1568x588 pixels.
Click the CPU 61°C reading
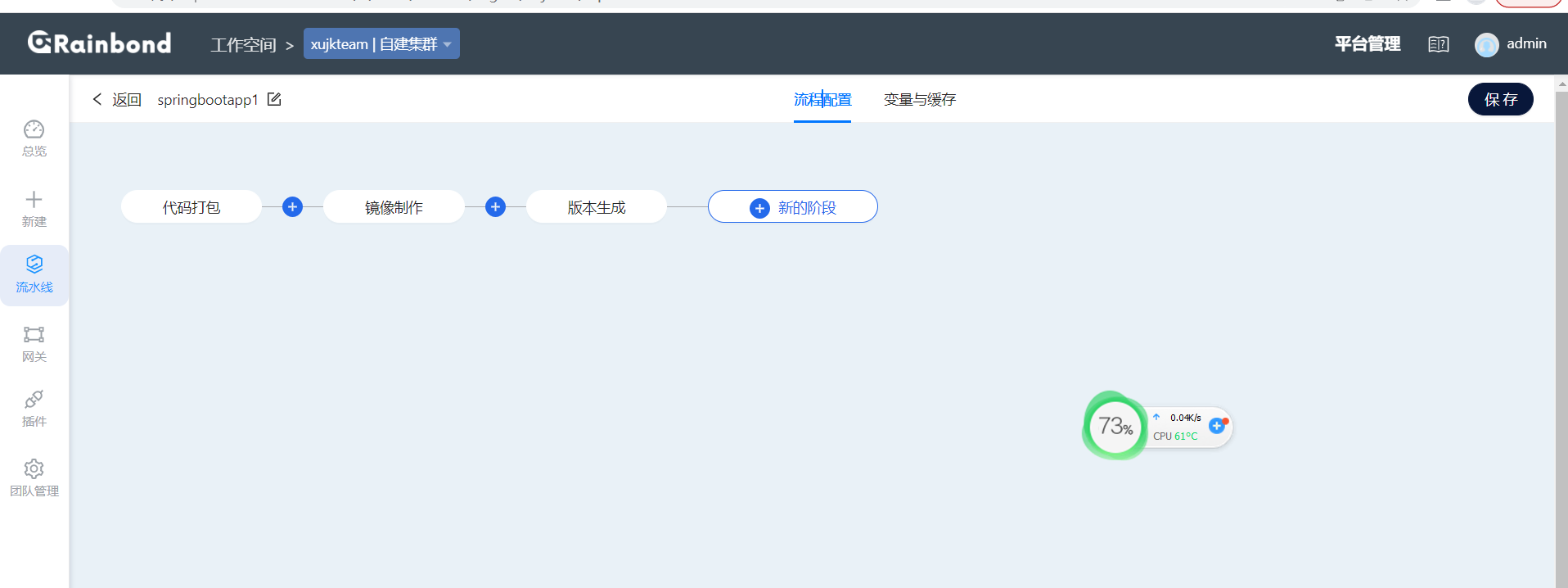pyautogui.click(x=1175, y=436)
